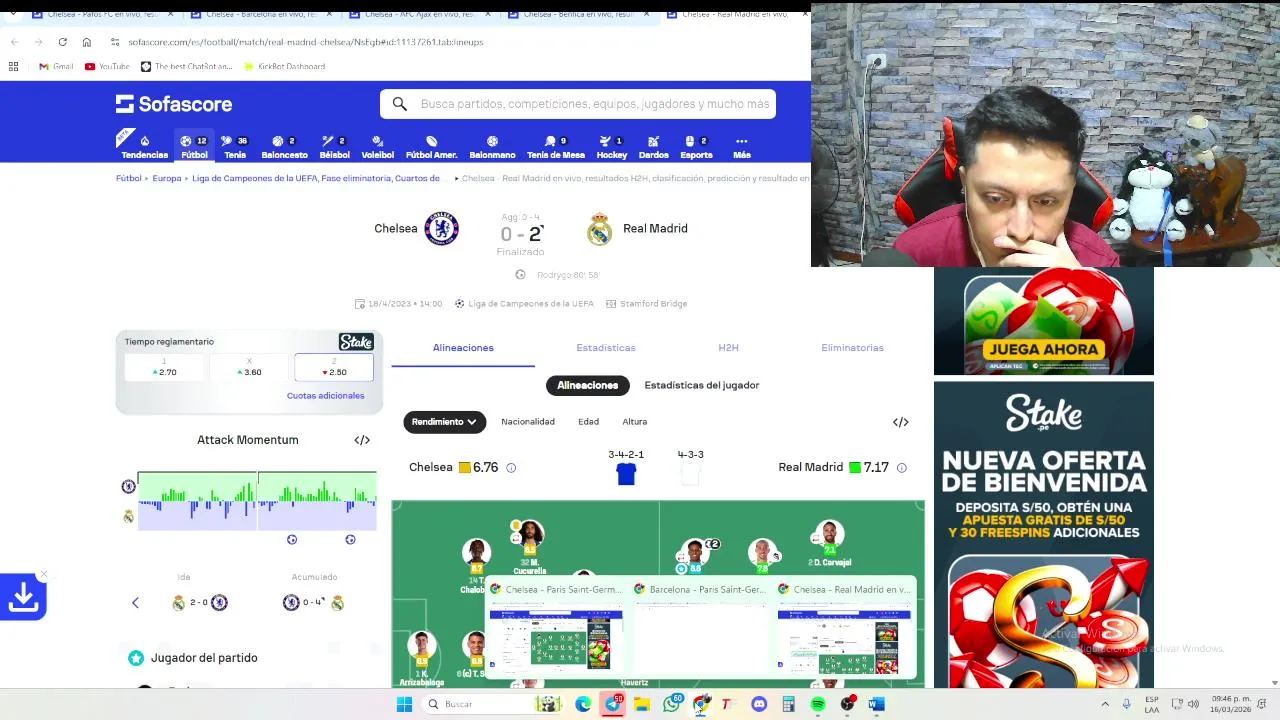Select the Voleibol sport icon
Screen dimensions: 1280x720
(377, 147)
